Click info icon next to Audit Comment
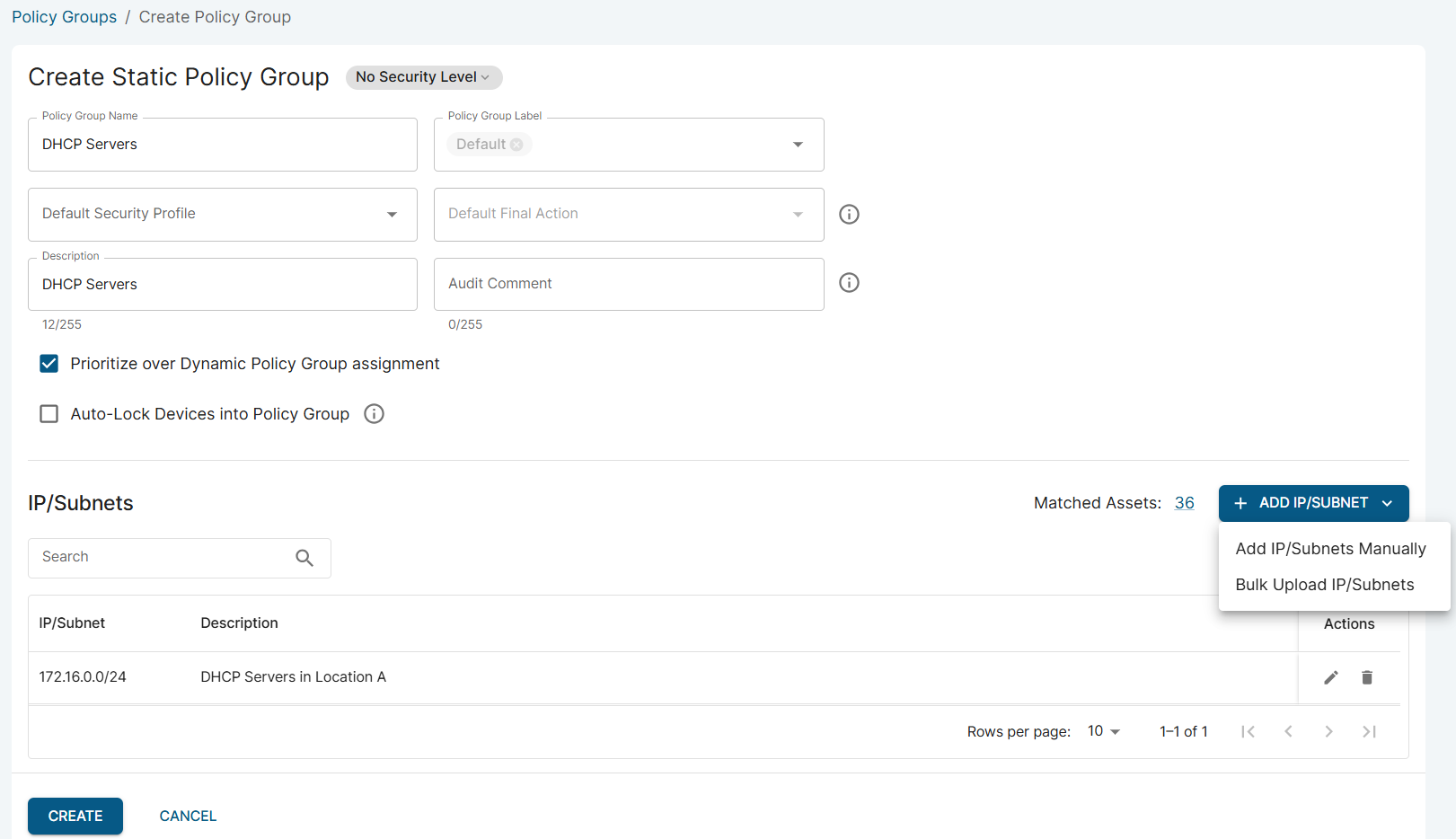Screen dimensions: 1456x839 click(x=848, y=283)
